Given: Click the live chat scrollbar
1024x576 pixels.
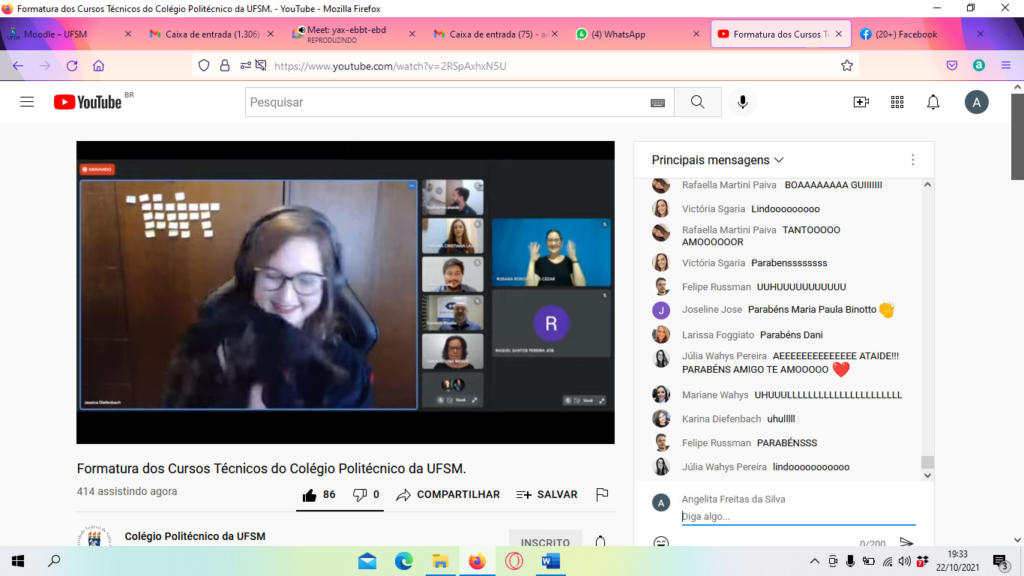Looking at the screenshot, I should click(x=927, y=320).
